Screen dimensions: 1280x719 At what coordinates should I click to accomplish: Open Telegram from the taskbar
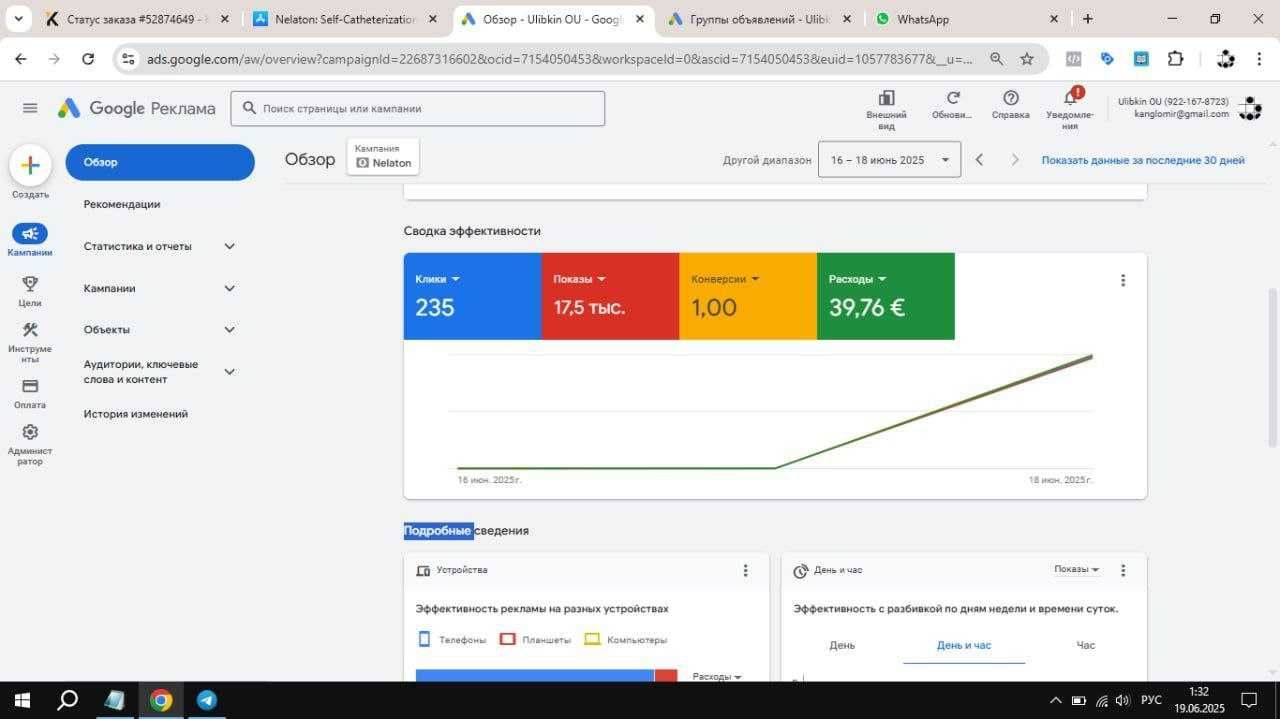click(207, 700)
